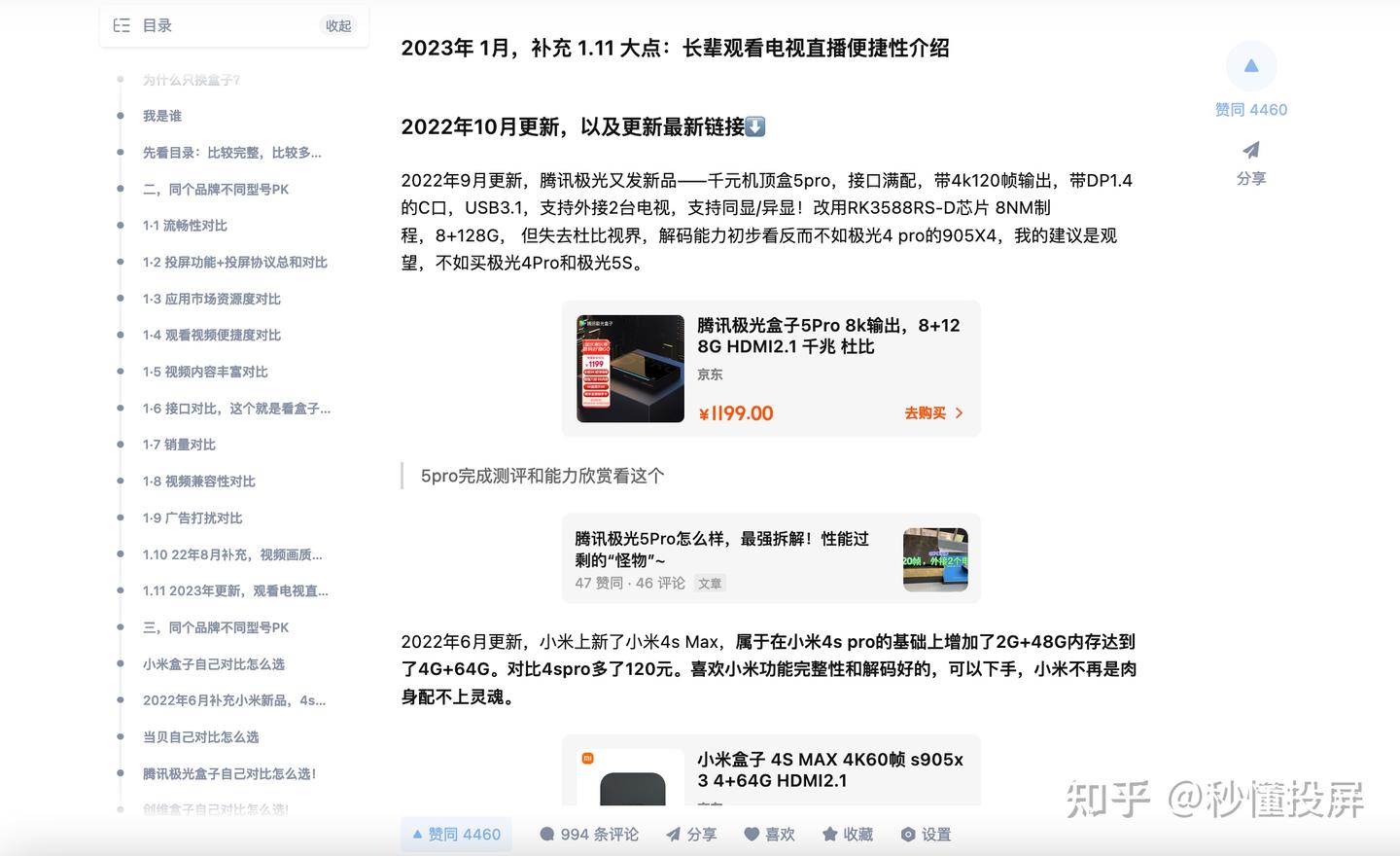The image size is (1400, 856).
Task: Click heading 2023年 1月，补充 1.11 大点
Action: 675,48
